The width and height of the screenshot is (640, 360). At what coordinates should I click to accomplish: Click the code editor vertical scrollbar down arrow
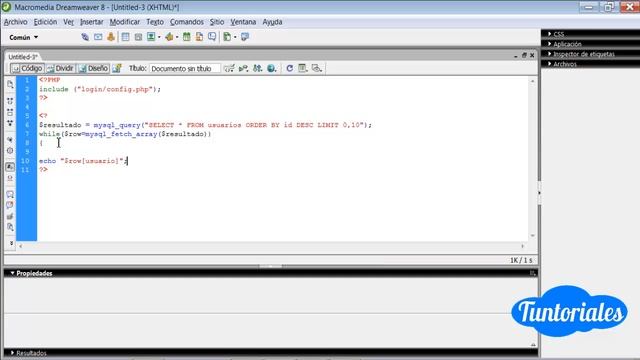pyautogui.click(x=532, y=236)
